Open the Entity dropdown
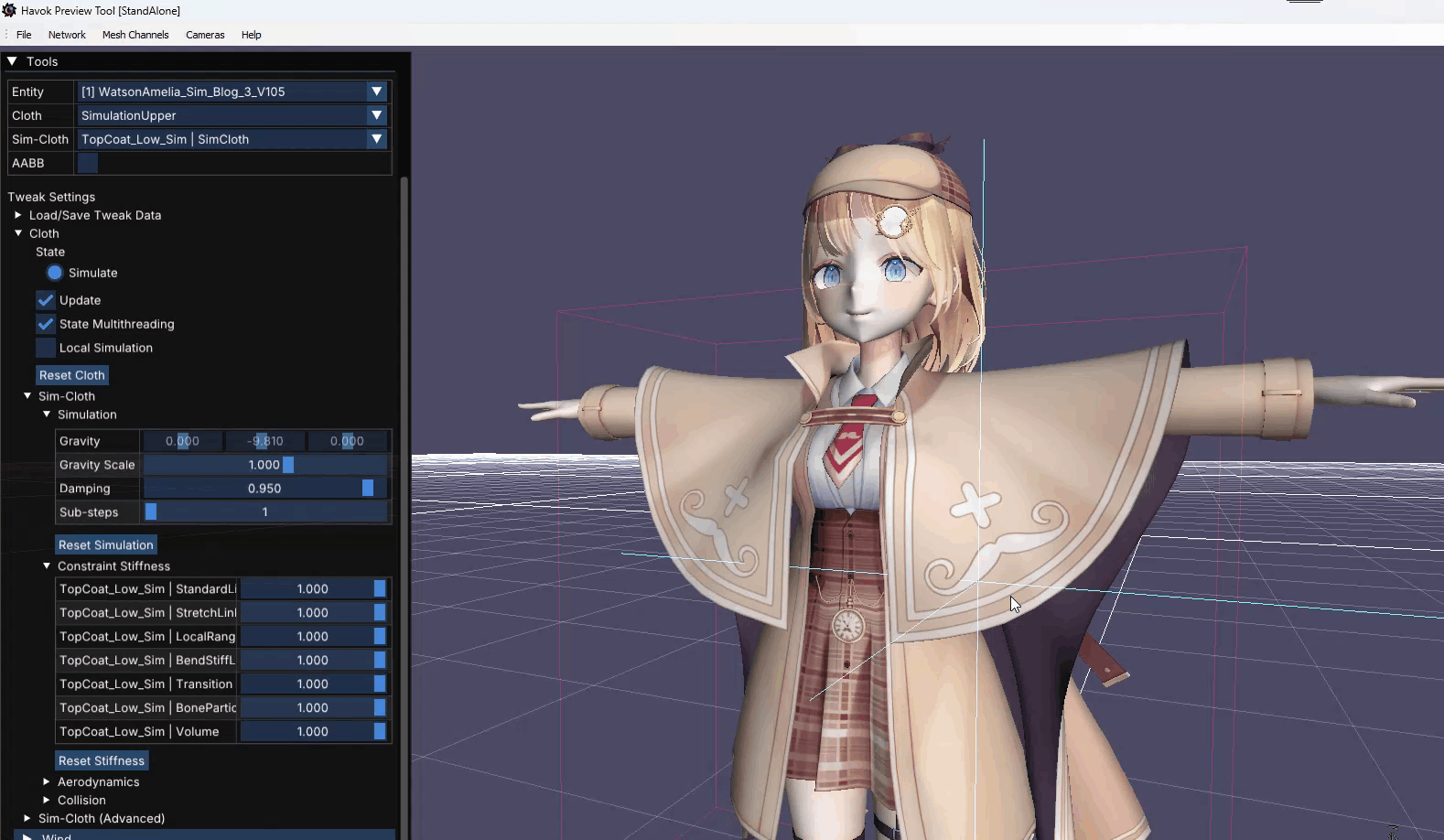1444x840 pixels. [232, 92]
